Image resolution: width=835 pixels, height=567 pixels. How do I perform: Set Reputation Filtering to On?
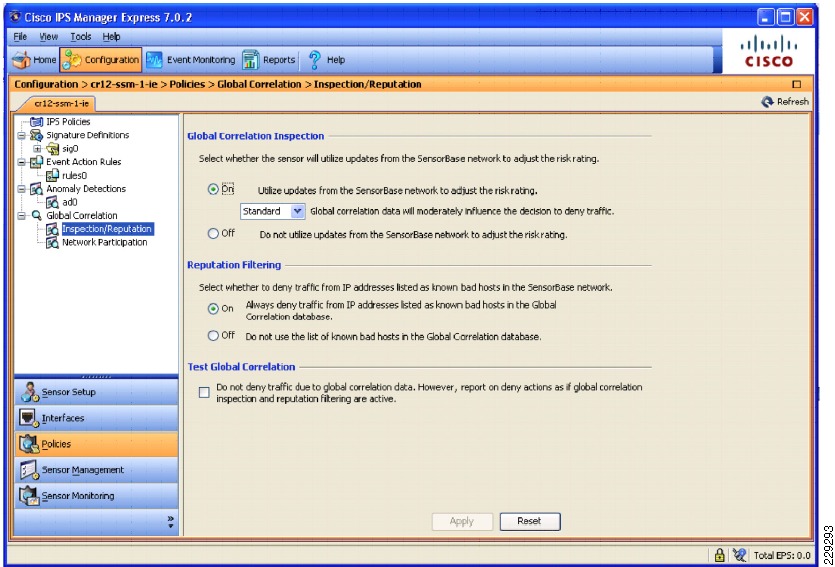(213, 308)
